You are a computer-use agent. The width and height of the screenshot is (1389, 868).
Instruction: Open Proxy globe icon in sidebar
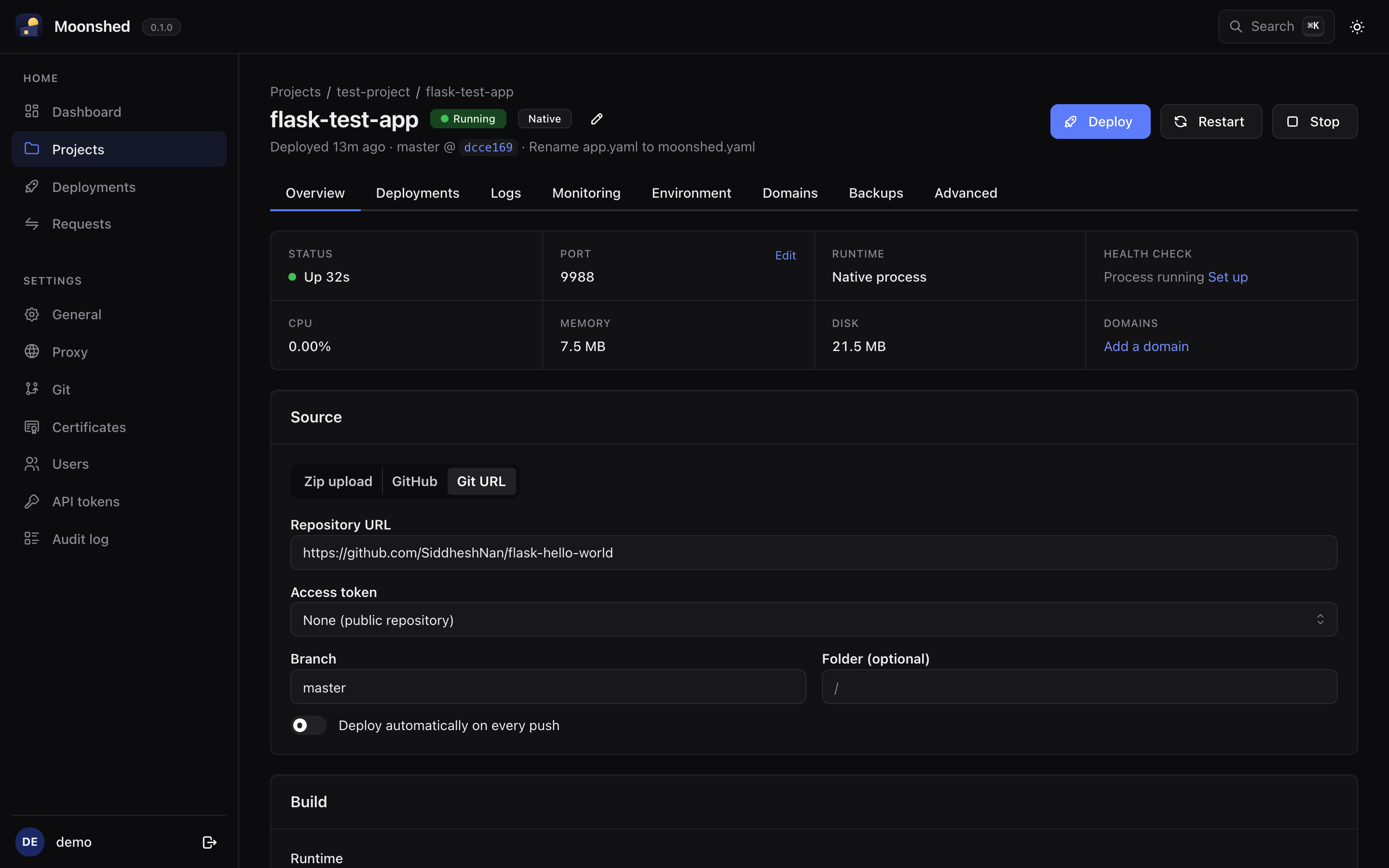[x=31, y=352]
